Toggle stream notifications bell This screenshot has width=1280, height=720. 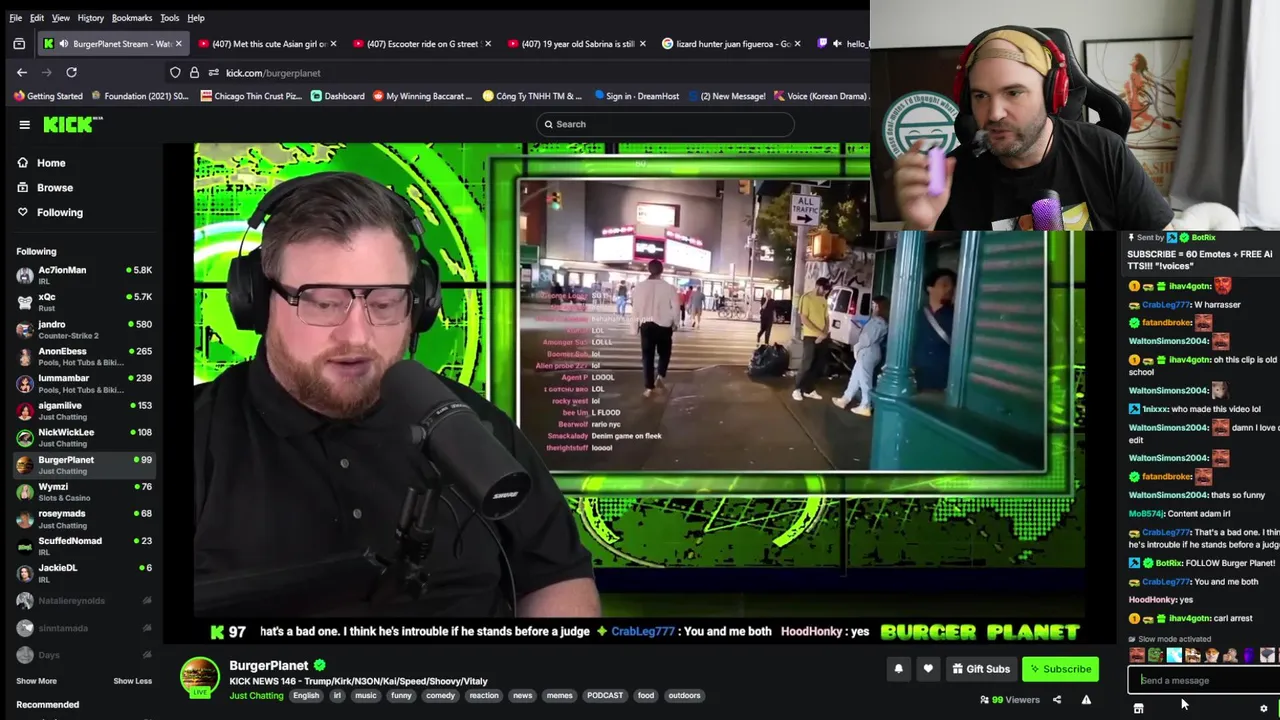(898, 669)
